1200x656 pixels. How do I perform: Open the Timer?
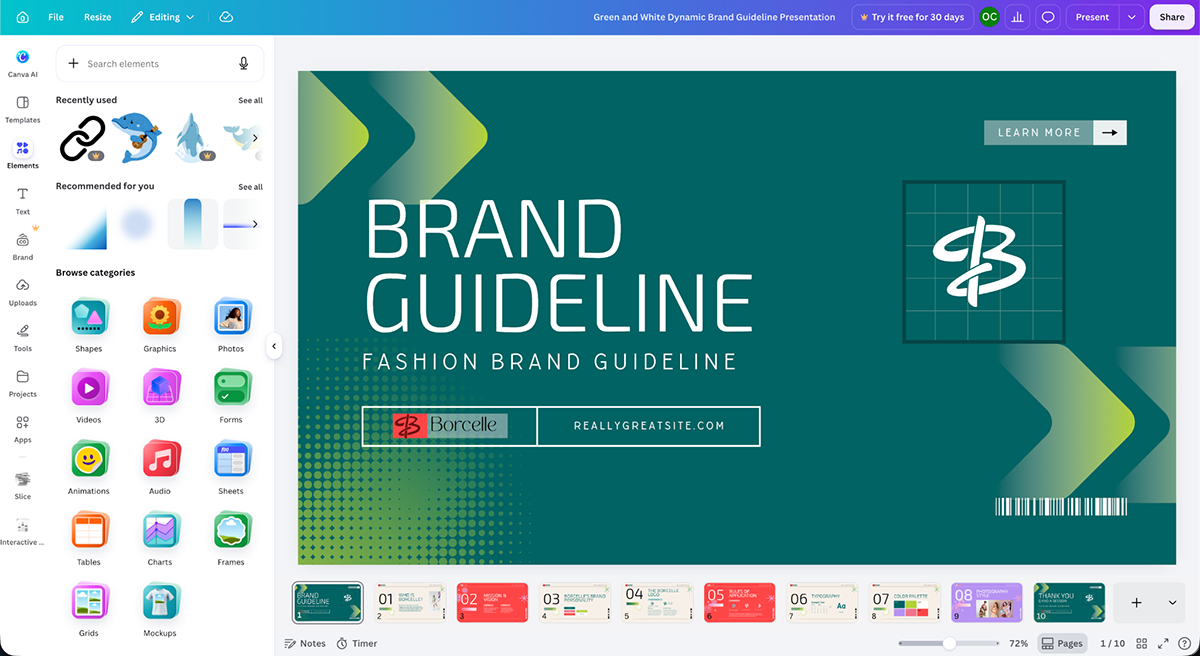click(357, 643)
